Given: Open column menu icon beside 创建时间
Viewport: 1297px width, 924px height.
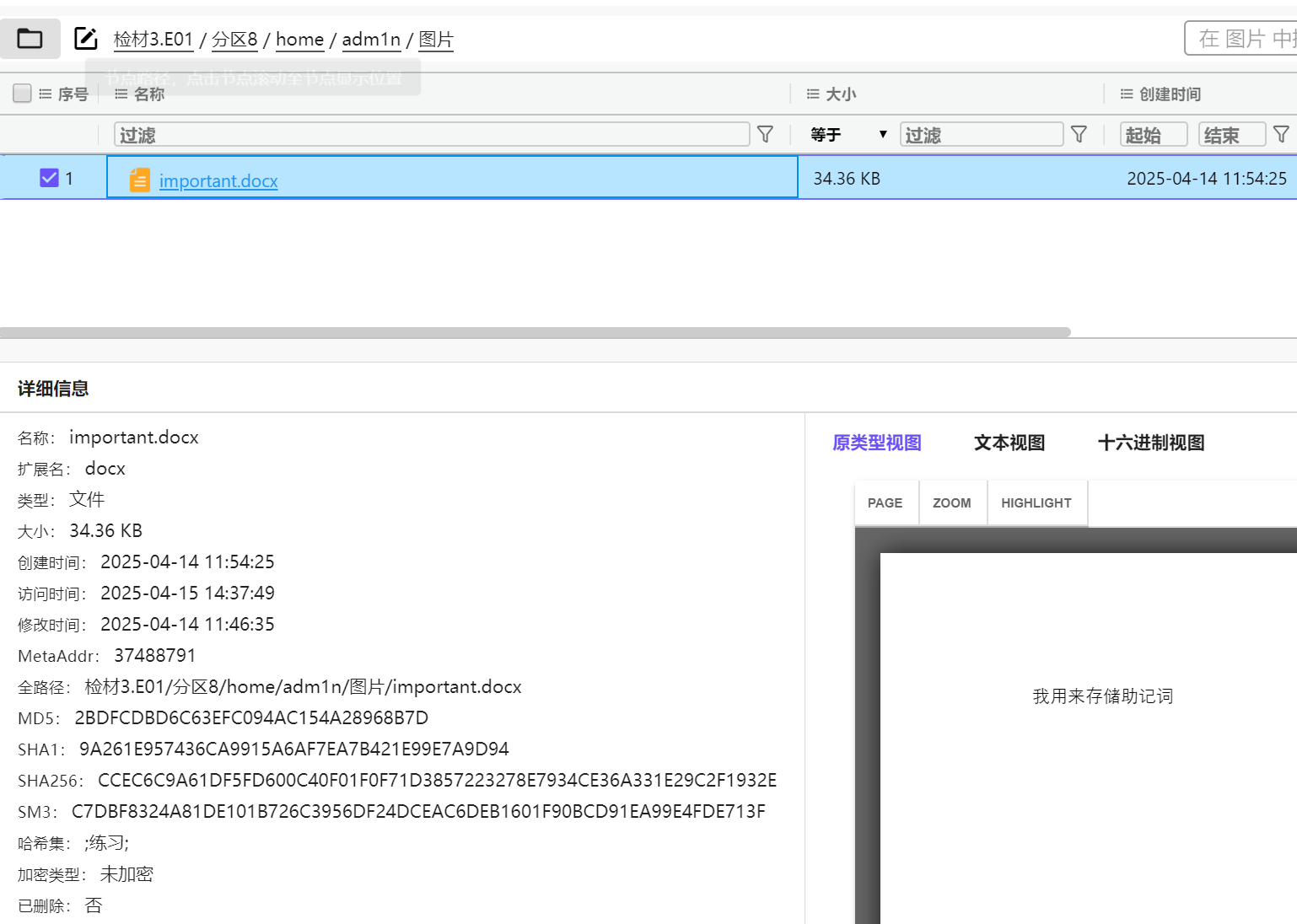Looking at the screenshot, I should (x=1127, y=94).
